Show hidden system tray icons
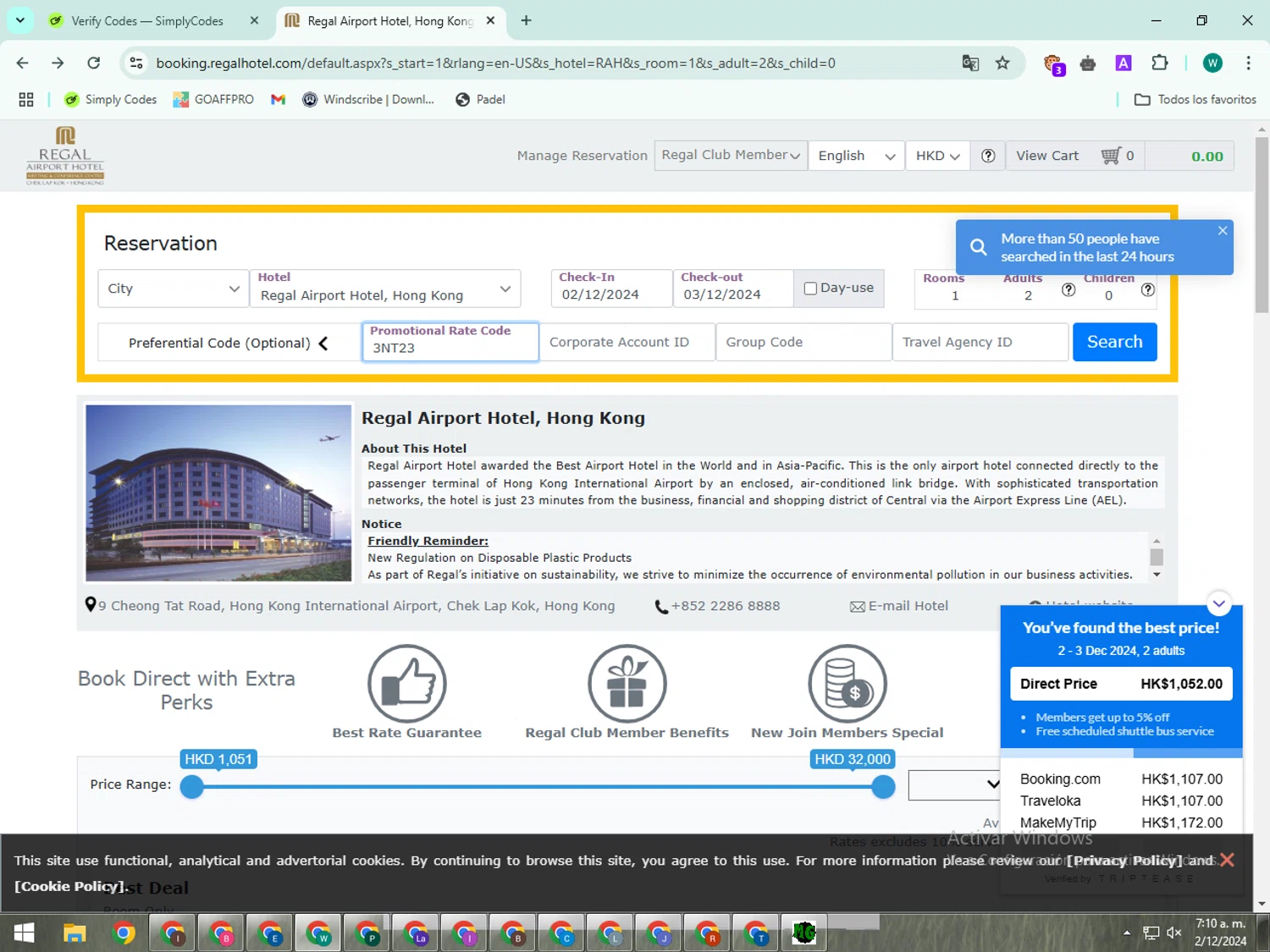 point(1127,933)
